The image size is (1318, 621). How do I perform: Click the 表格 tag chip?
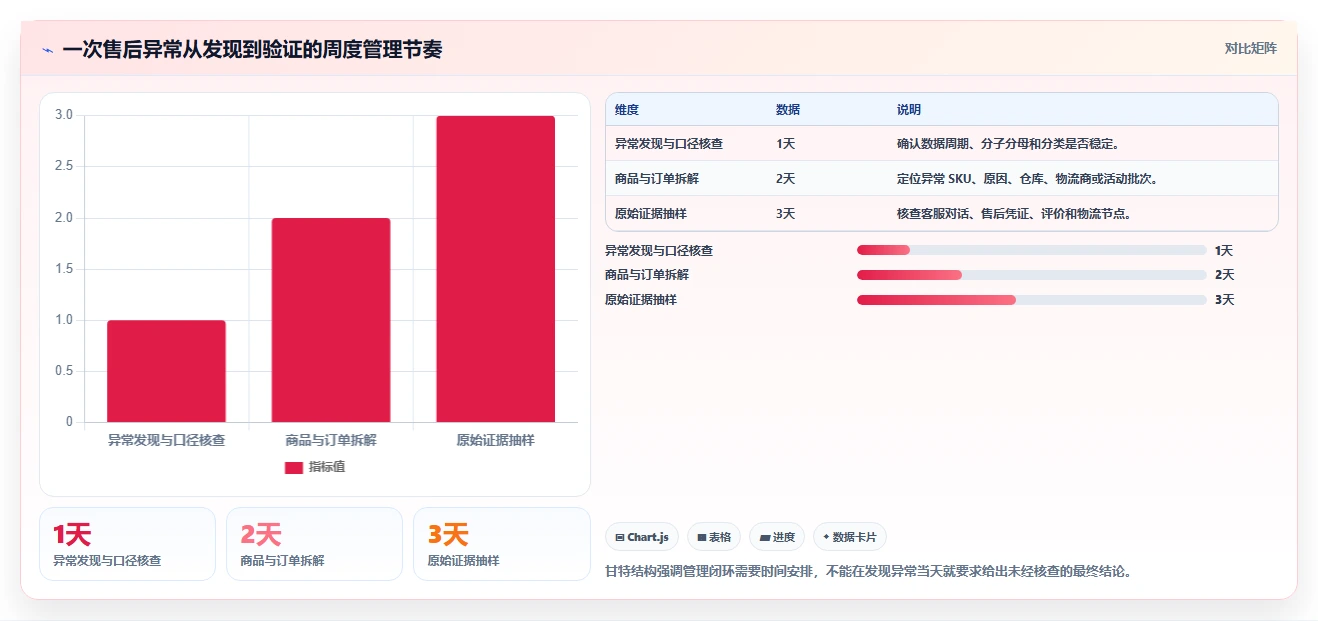point(714,537)
